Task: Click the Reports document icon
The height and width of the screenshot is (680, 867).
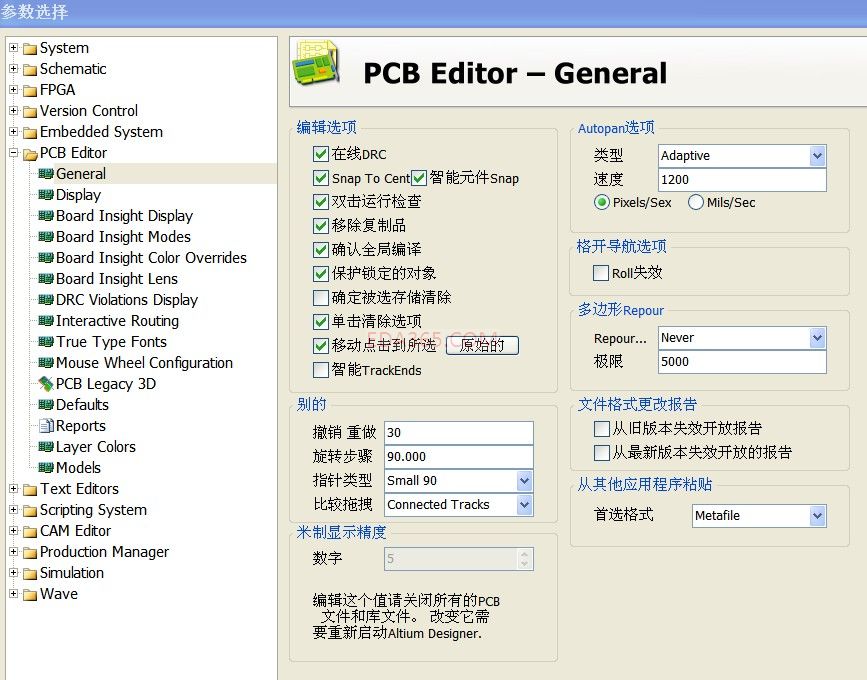Action: coord(46,426)
